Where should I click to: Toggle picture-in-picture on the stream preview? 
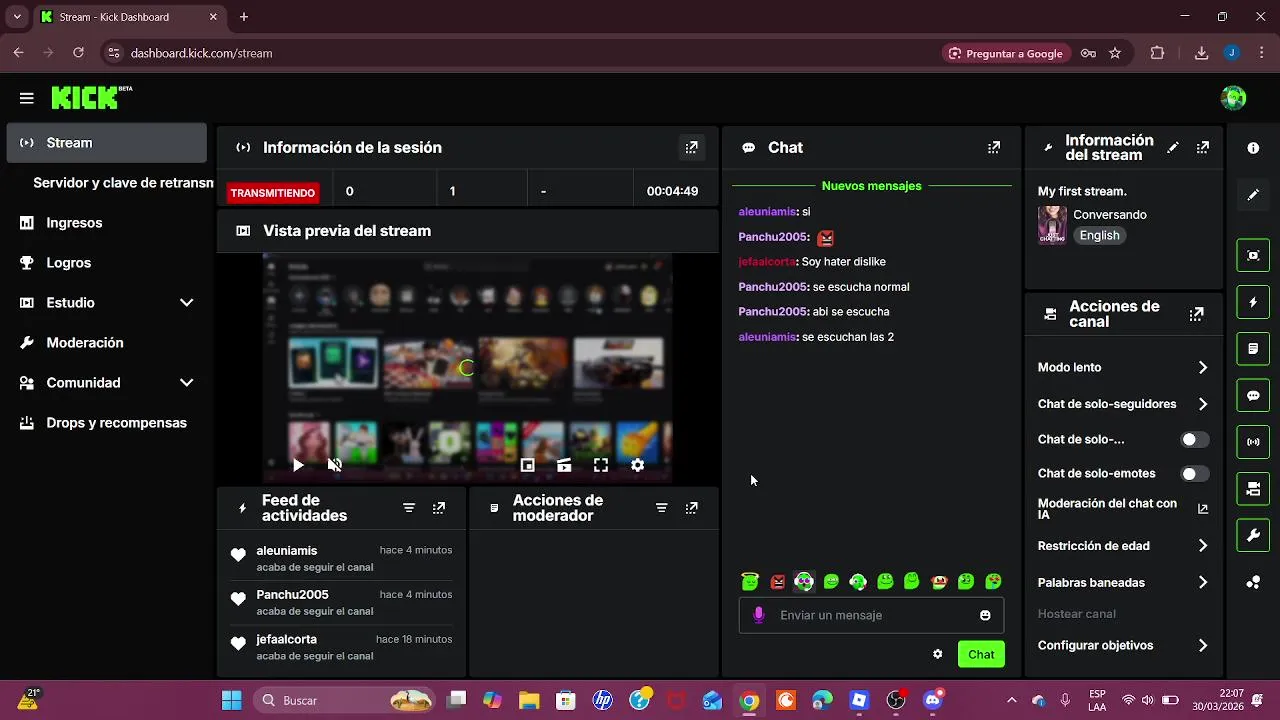pos(528,465)
